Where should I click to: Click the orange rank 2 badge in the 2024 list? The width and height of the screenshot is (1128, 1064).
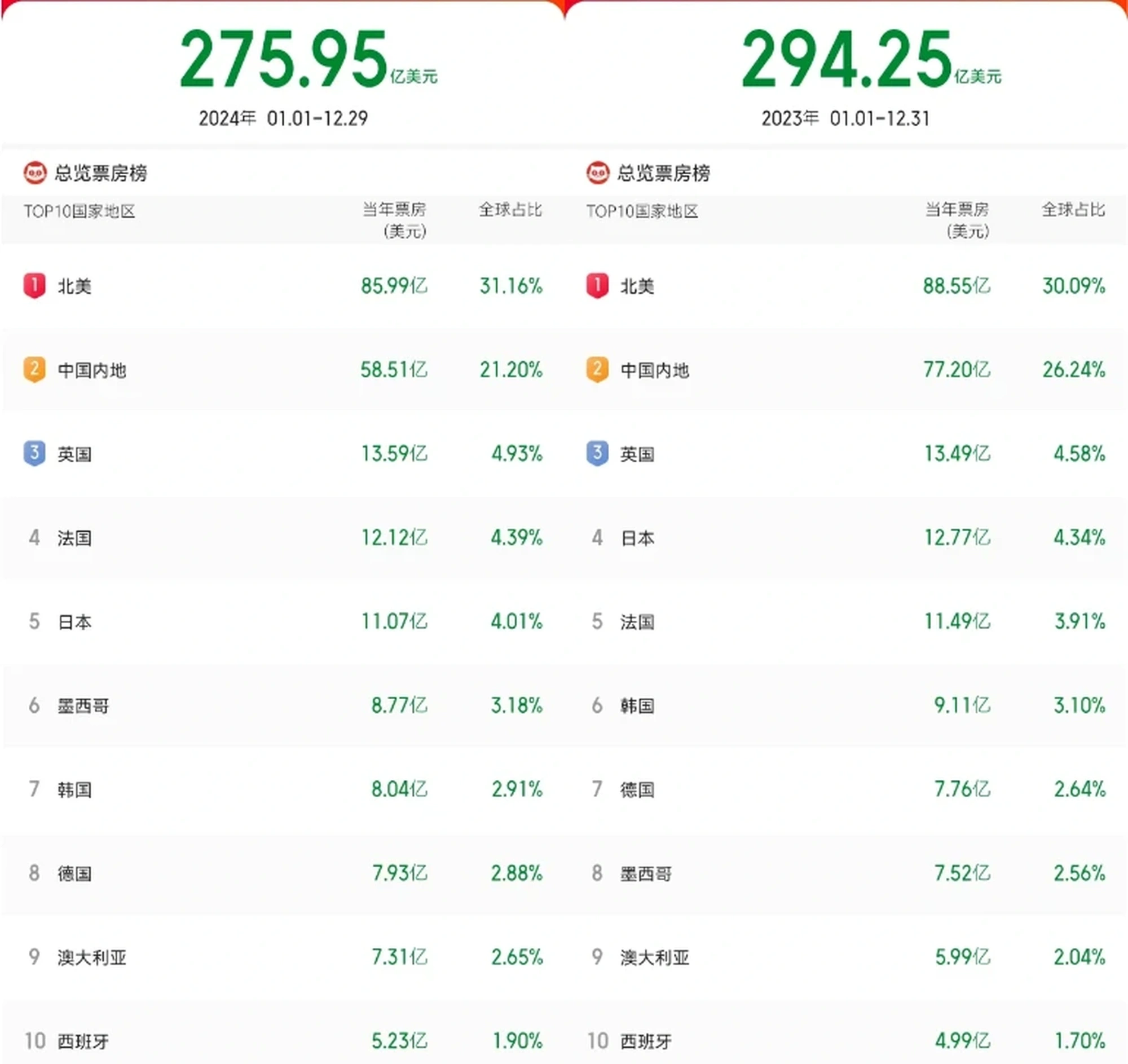click(34, 370)
